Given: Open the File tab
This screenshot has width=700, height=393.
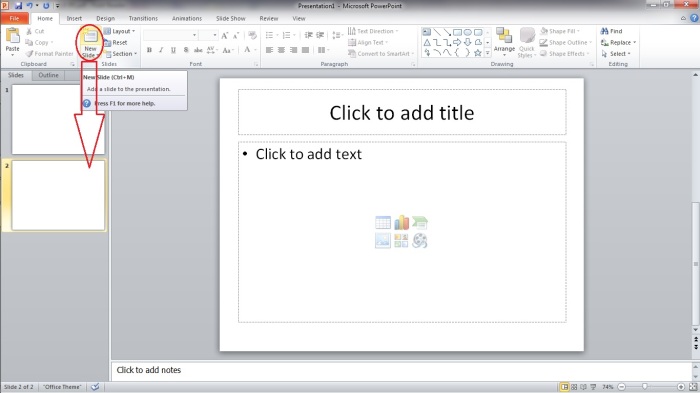Looking at the screenshot, I should point(14,18).
